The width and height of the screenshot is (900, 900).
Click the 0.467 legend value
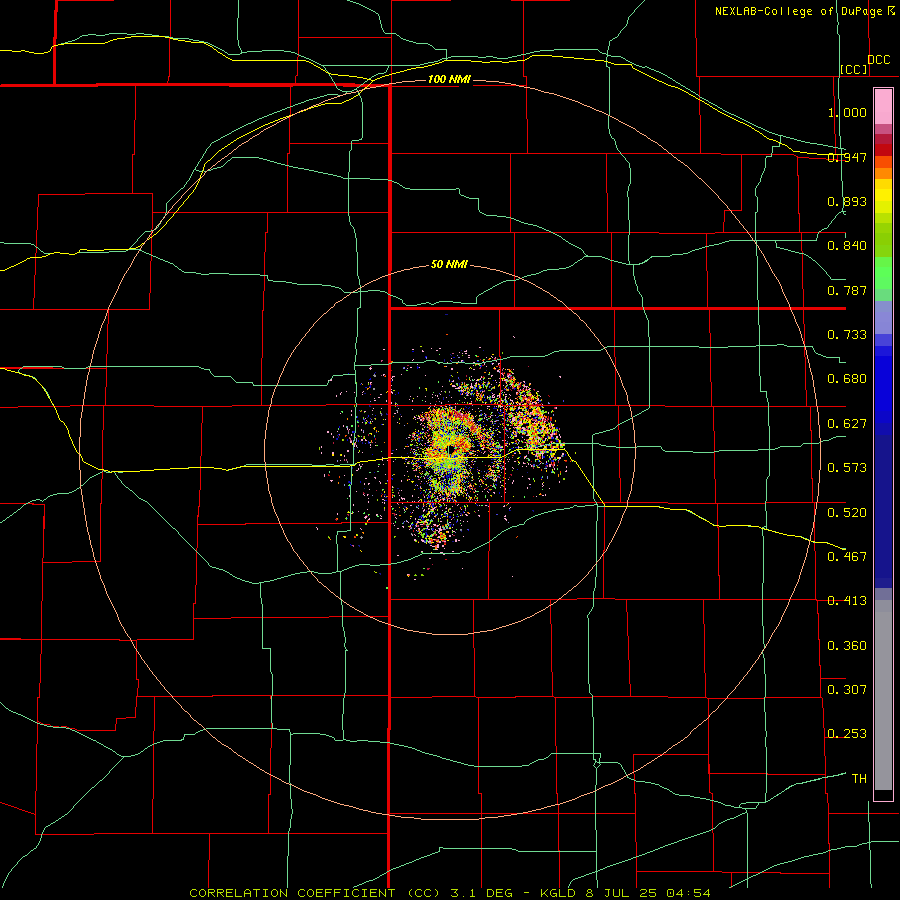coord(847,557)
